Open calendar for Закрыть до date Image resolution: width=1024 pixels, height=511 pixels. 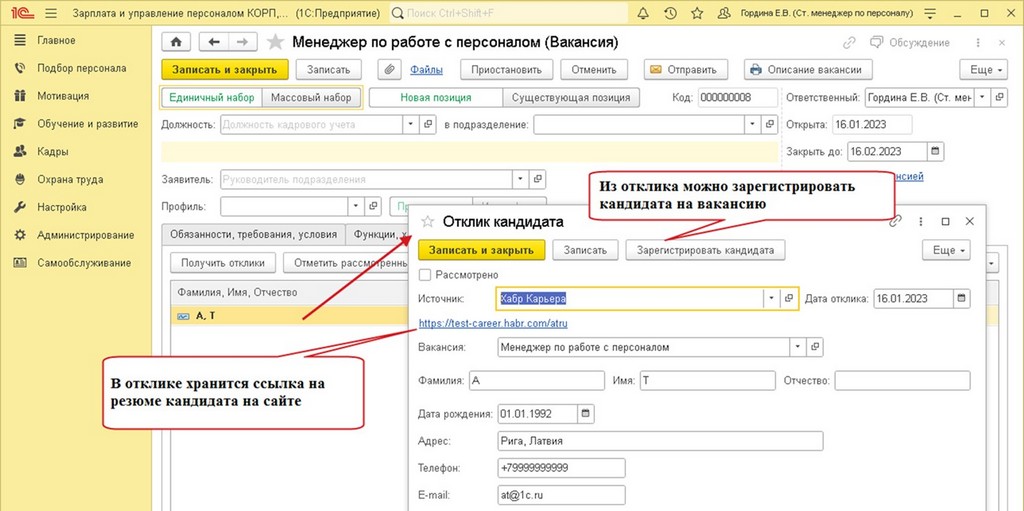935,151
